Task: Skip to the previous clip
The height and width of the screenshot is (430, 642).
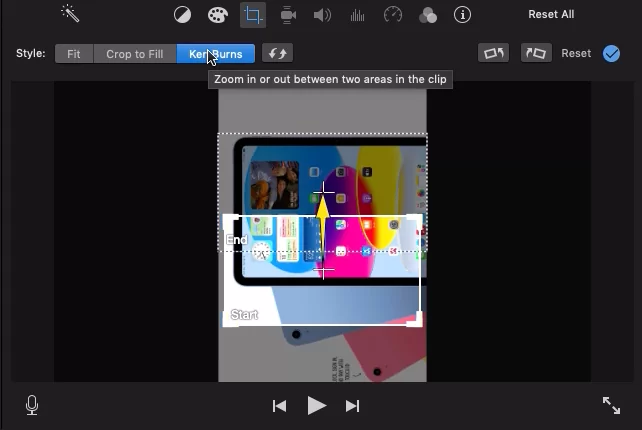Action: point(279,406)
